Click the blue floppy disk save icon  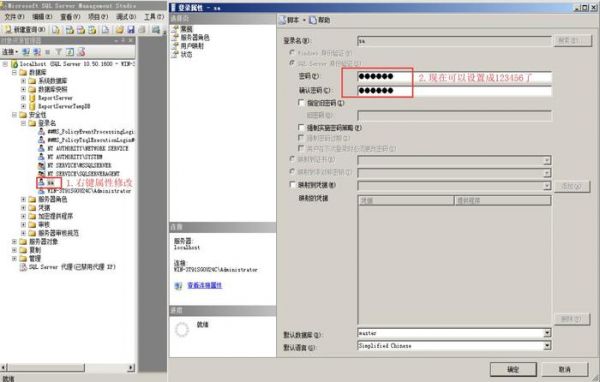pyautogui.click(x=131, y=29)
